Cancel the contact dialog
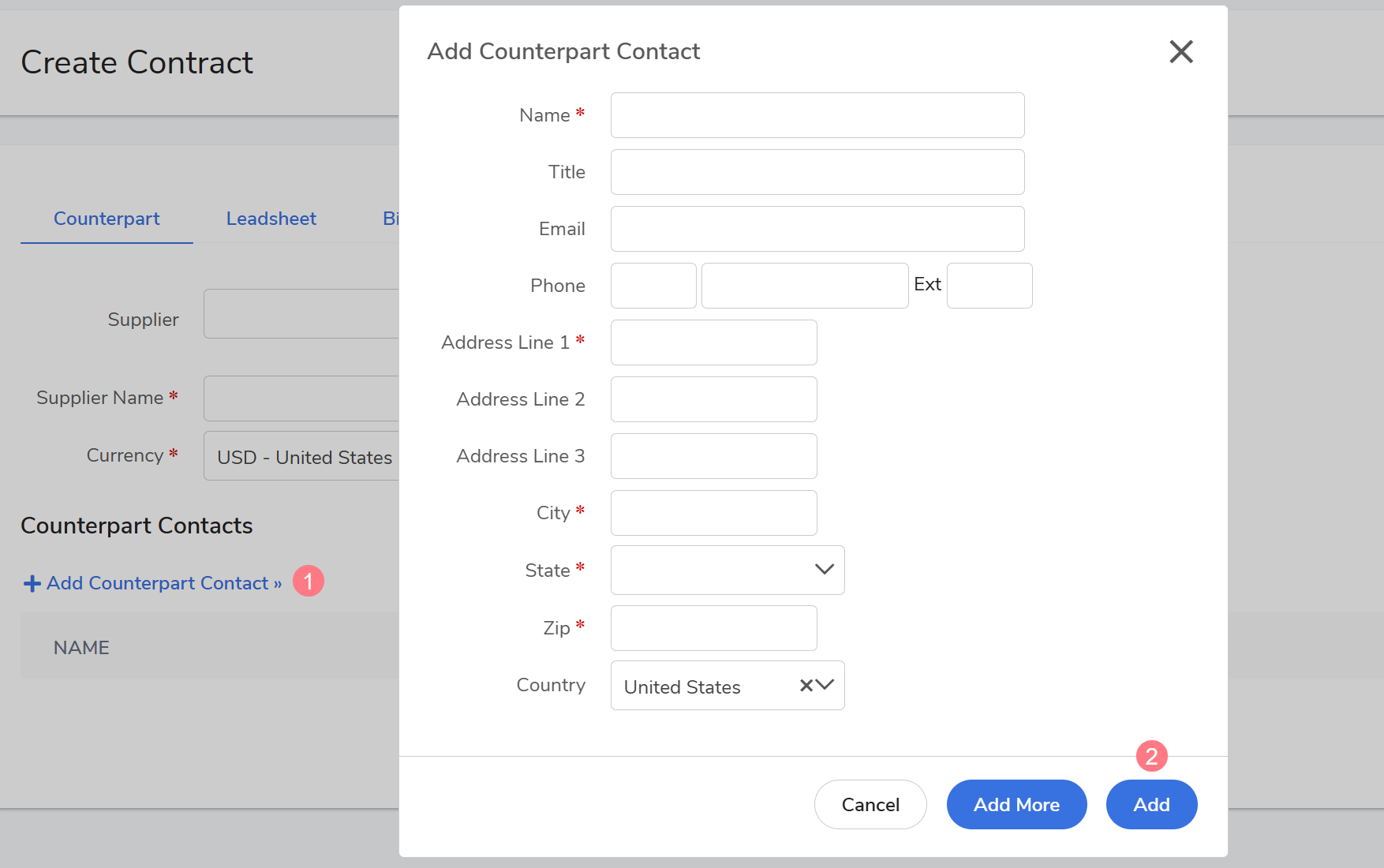 (x=870, y=804)
